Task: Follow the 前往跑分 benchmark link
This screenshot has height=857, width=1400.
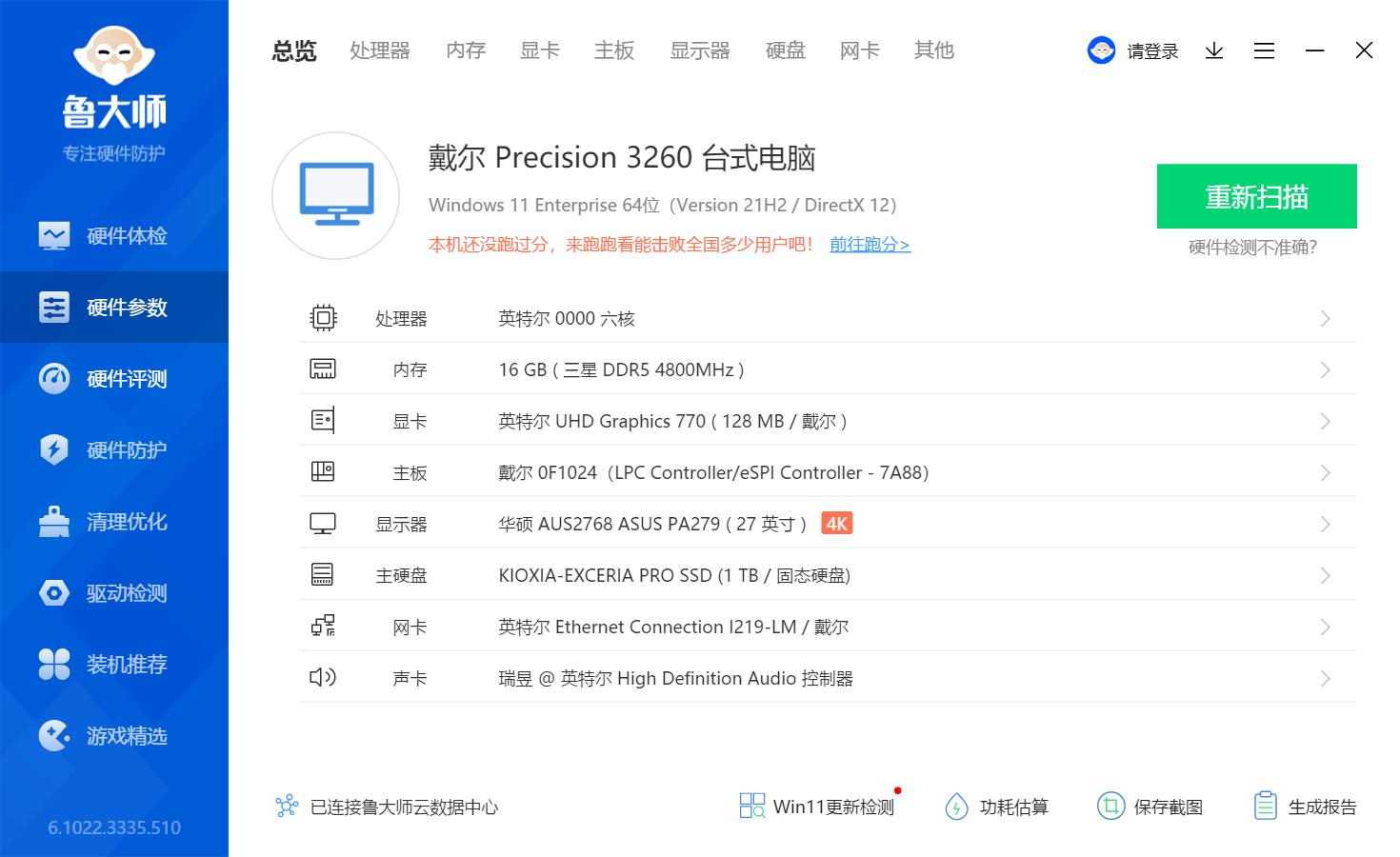Action: click(x=869, y=245)
